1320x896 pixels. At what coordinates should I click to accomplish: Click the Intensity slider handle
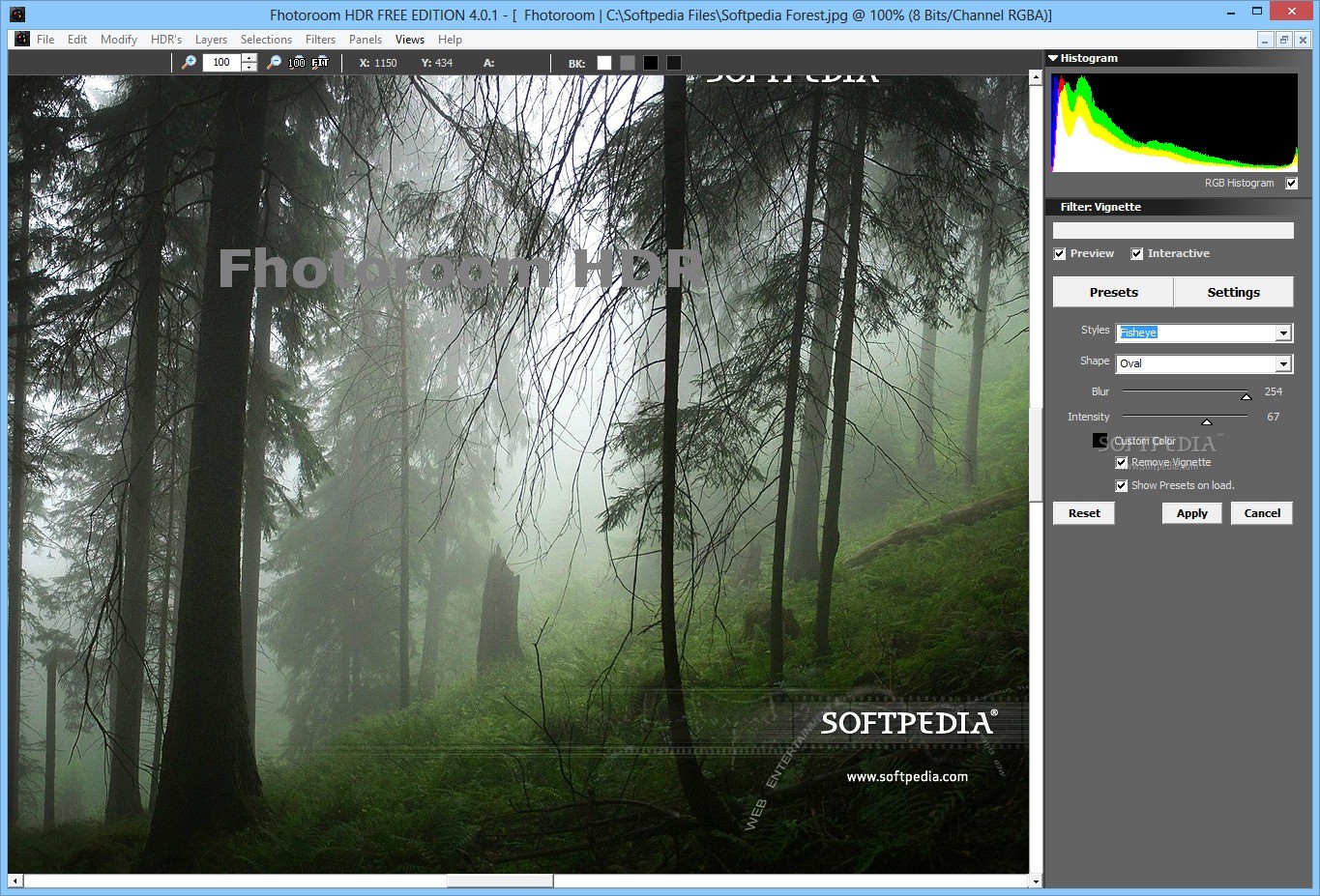pyautogui.click(x=1206, y=421)
